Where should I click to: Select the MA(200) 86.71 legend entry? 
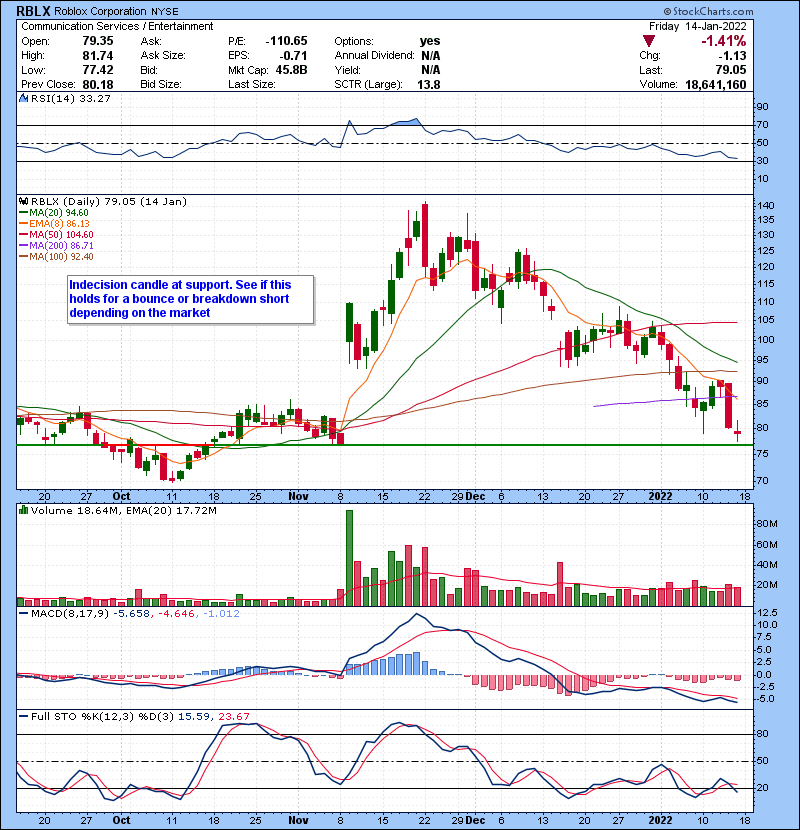(56, 246)
